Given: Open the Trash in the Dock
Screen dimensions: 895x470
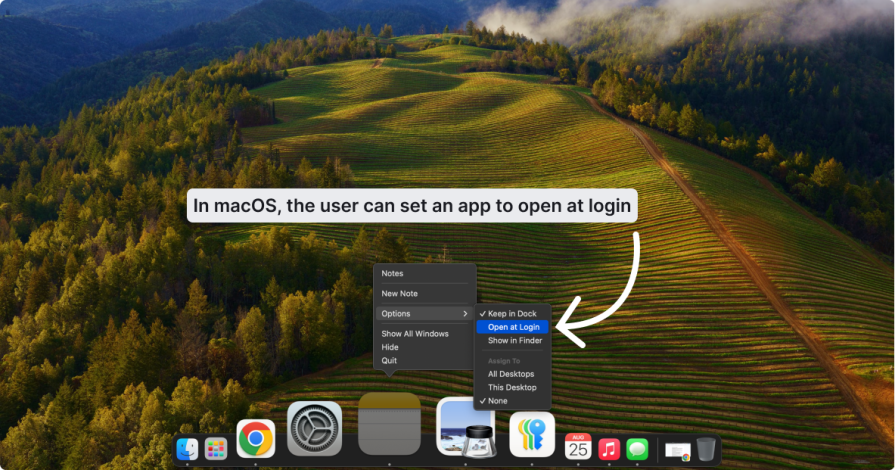Looking at the screenshot, I should click(706, 448).
